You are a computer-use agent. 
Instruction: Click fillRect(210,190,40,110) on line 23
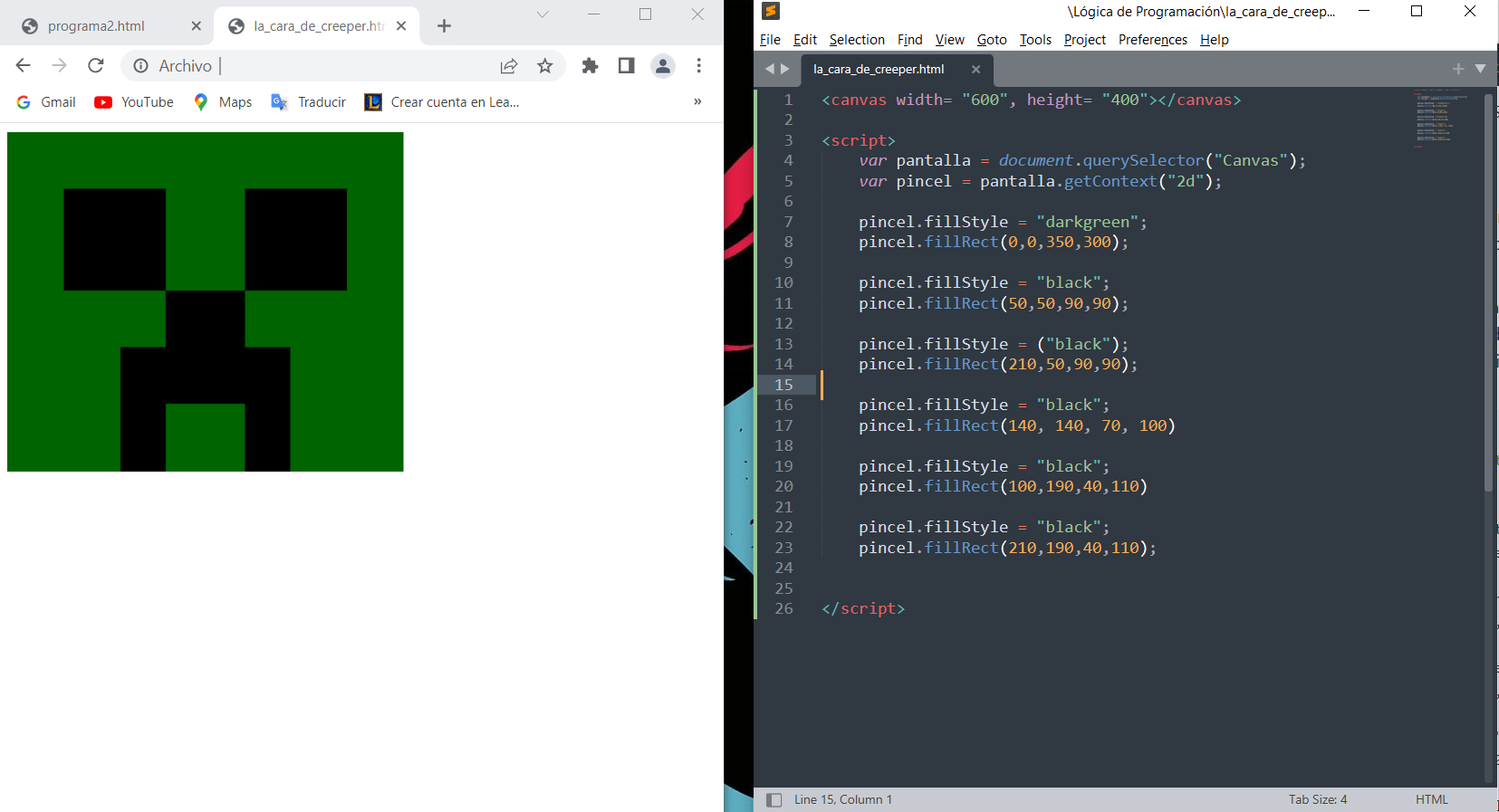[x=1036, y=548]
